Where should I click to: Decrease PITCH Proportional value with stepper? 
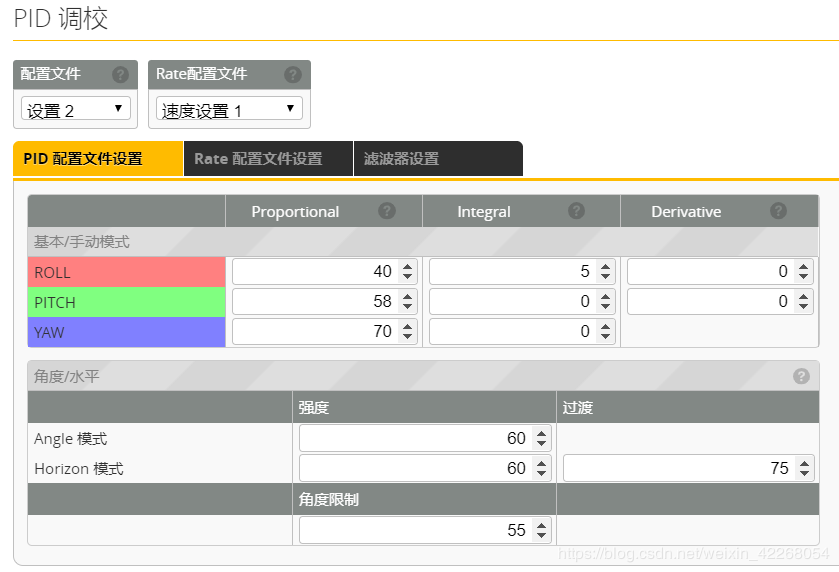408,307
